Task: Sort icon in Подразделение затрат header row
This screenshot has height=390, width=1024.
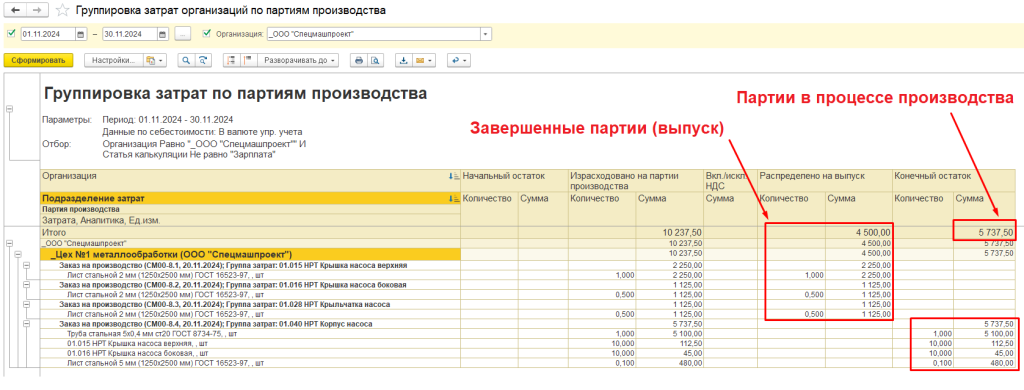Action: pyautogui.click(x=453, y=199)
